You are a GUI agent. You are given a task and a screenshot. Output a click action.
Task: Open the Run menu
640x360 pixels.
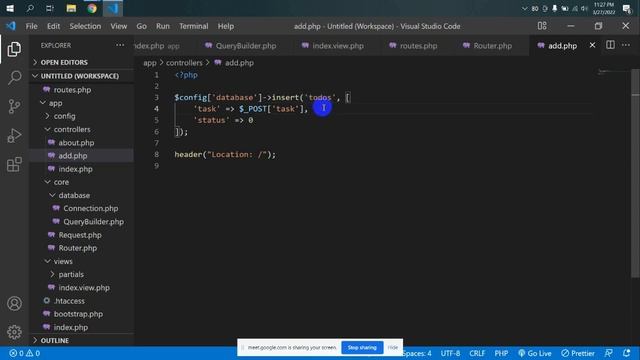[x=162, y=26]
